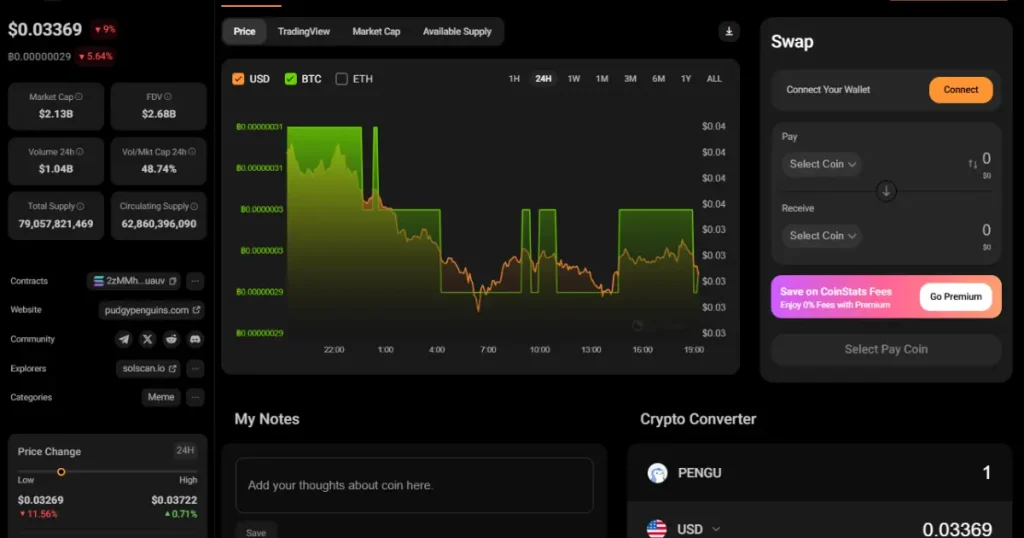Download chart data with the download icon
Viewport: 1024px width, 538px height.
tap(729, 32)
